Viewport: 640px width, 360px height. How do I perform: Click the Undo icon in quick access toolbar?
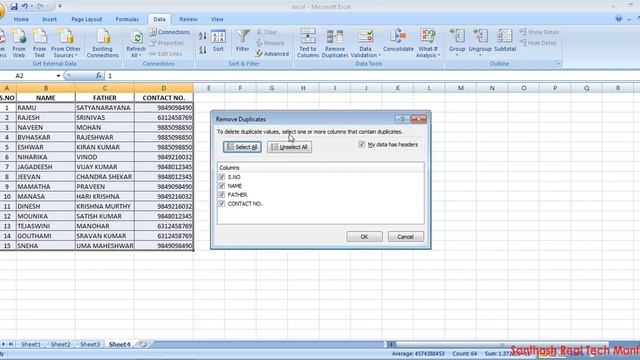[x=25, y=7]
